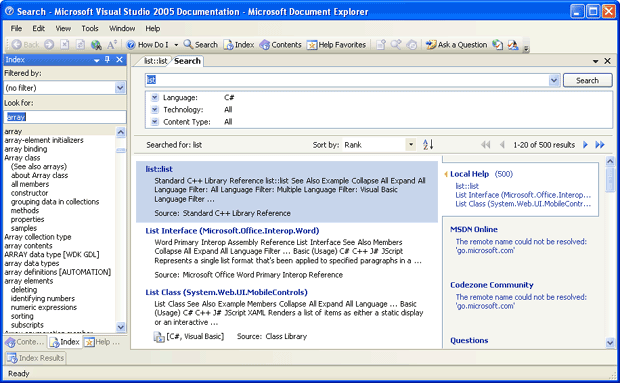
Task: Select 'about Array class' index entry
Action: point(39,175)
